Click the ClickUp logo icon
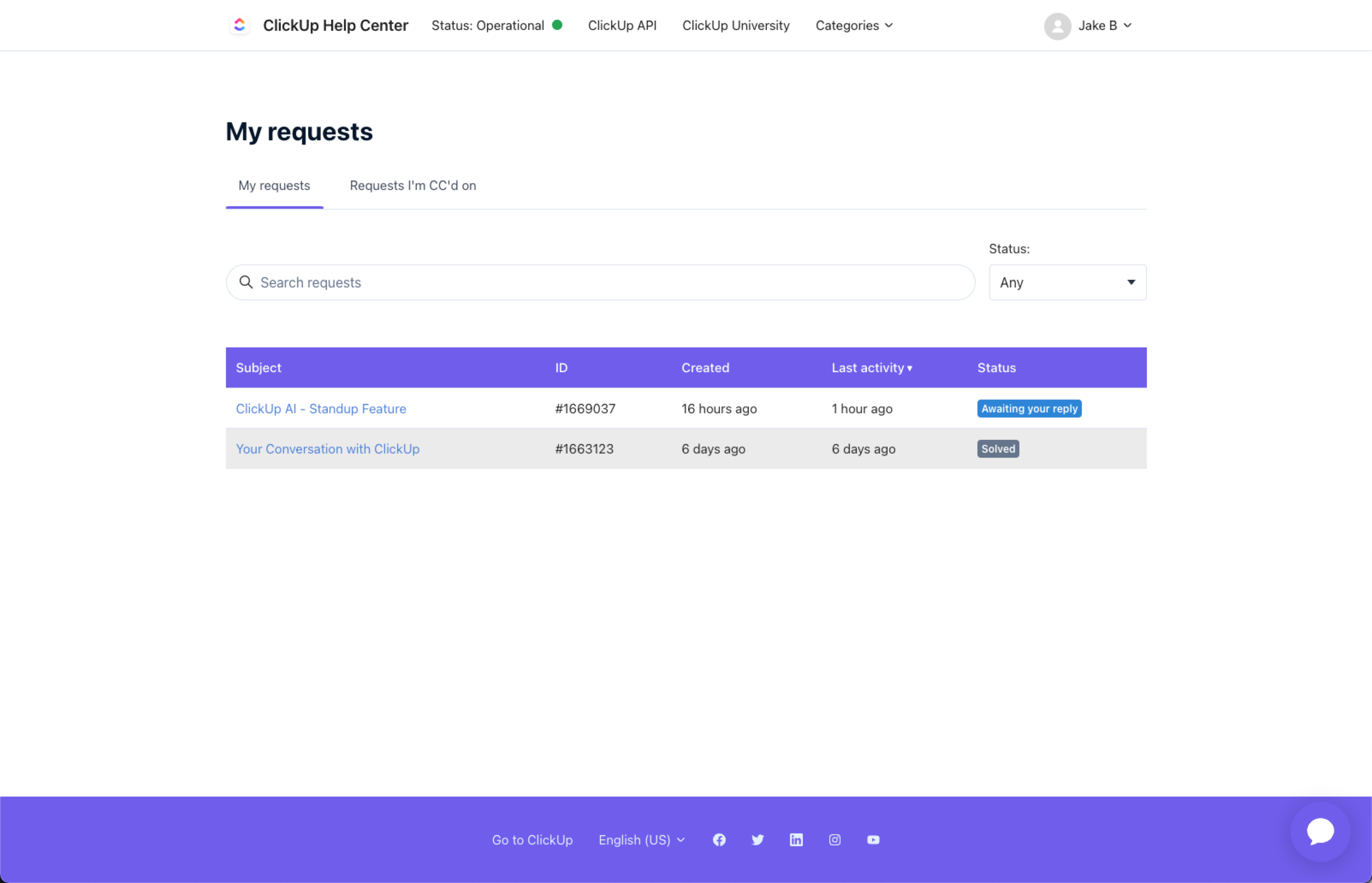 [240, 25]
